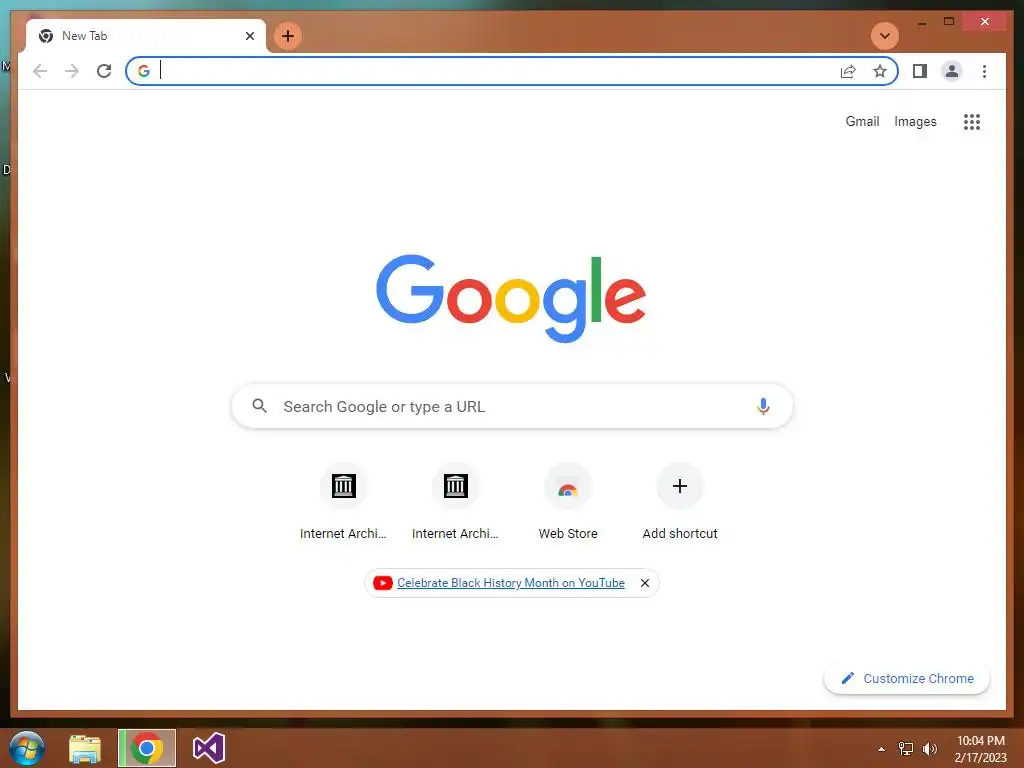
Task: Click the Add shortcut plus icon
Action: coord(680,486)
